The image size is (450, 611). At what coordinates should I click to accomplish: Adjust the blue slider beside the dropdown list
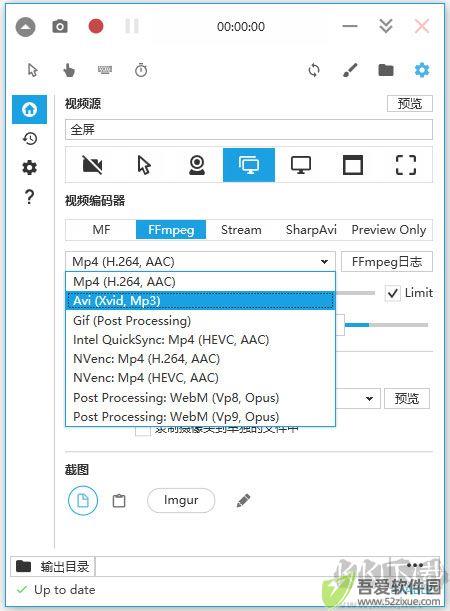(x=386, y=325)
